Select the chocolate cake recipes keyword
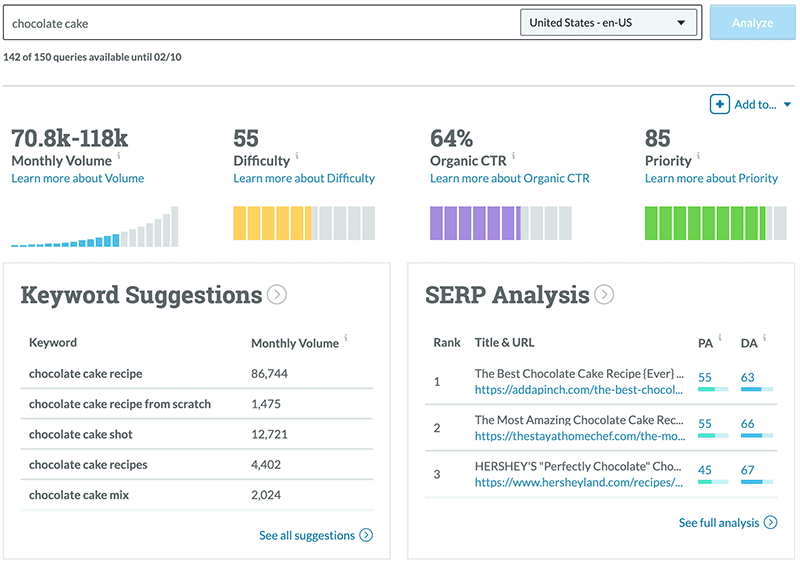 click(x=88, y=464)
